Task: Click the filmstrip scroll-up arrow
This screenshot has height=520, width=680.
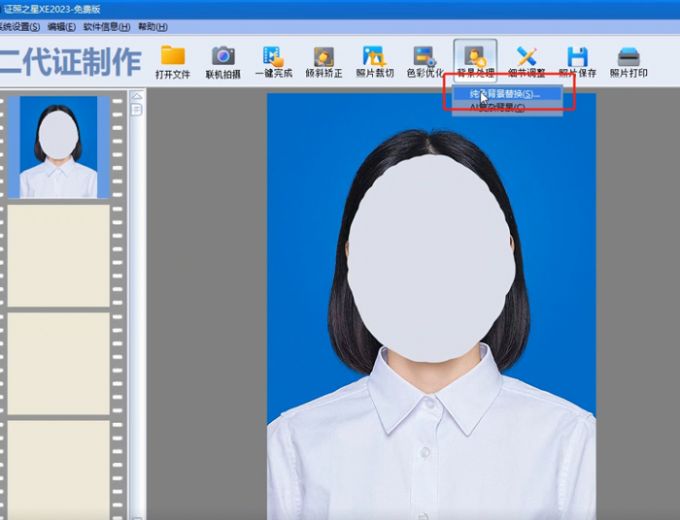Action: (x=137, y=96)
